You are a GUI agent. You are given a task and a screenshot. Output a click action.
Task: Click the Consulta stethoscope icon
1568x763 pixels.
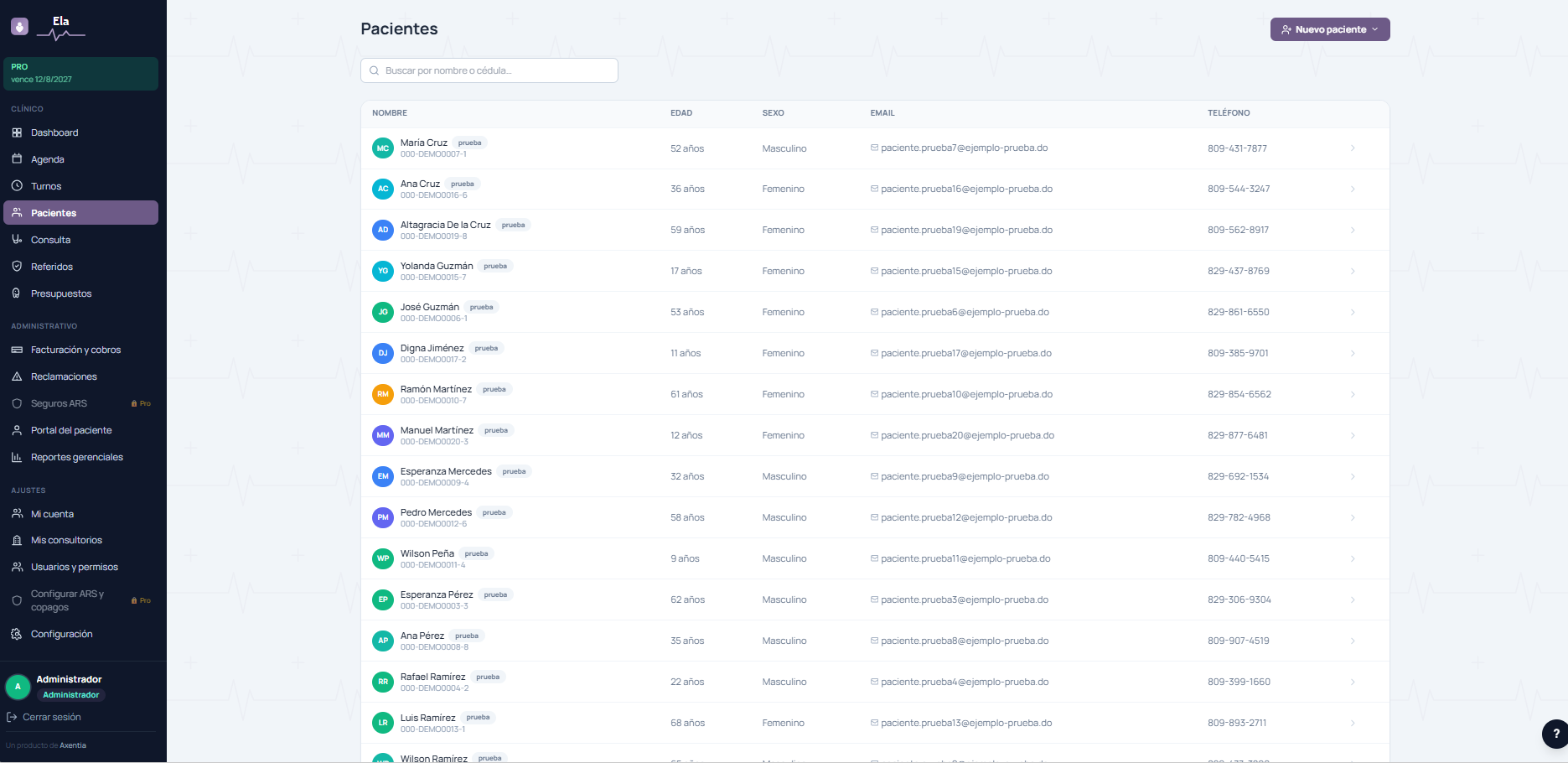(x=17, y=240)
